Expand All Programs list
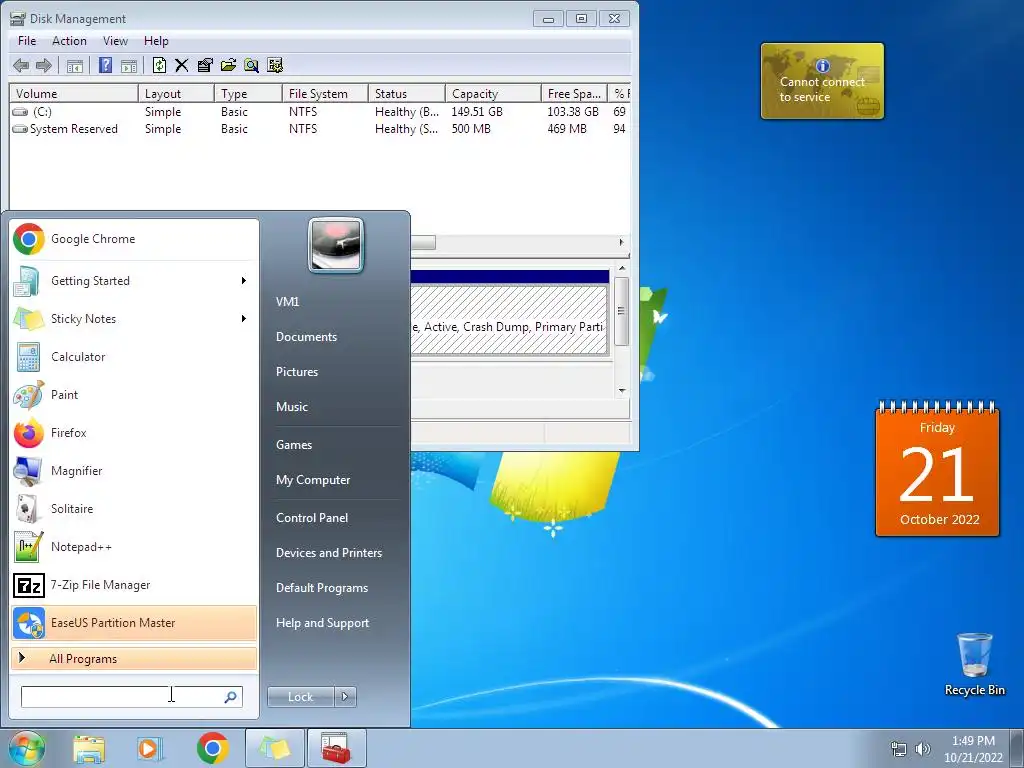1024x768 pixels. tap(134, 658)
